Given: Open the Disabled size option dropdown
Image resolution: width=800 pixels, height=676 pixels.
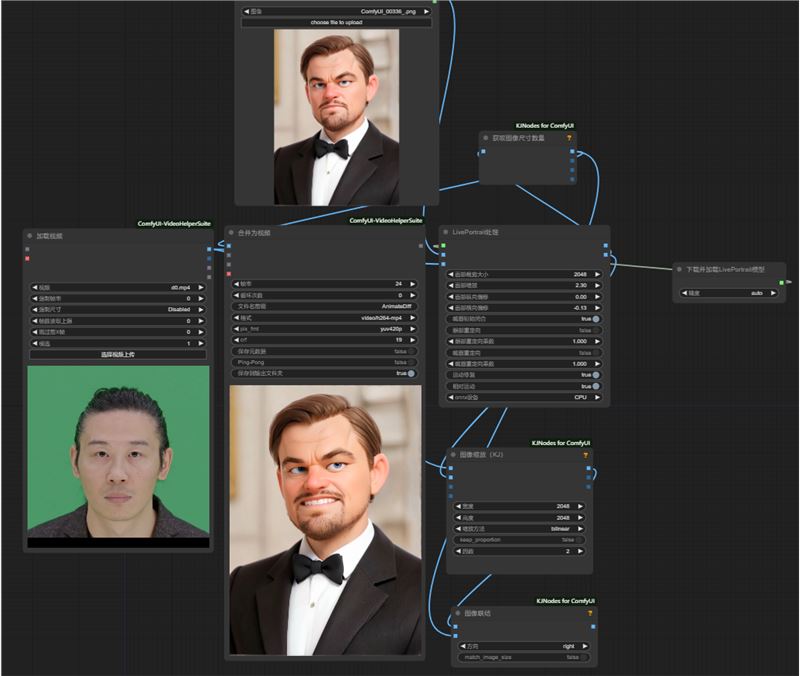Looking at the screenshot, I should pyautogui.click(x=118, y=310).
